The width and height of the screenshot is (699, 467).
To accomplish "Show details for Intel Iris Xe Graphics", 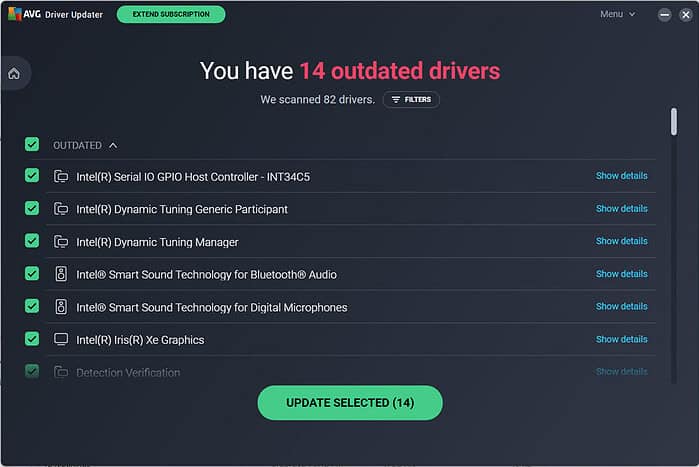I will (x=621, y=340).
